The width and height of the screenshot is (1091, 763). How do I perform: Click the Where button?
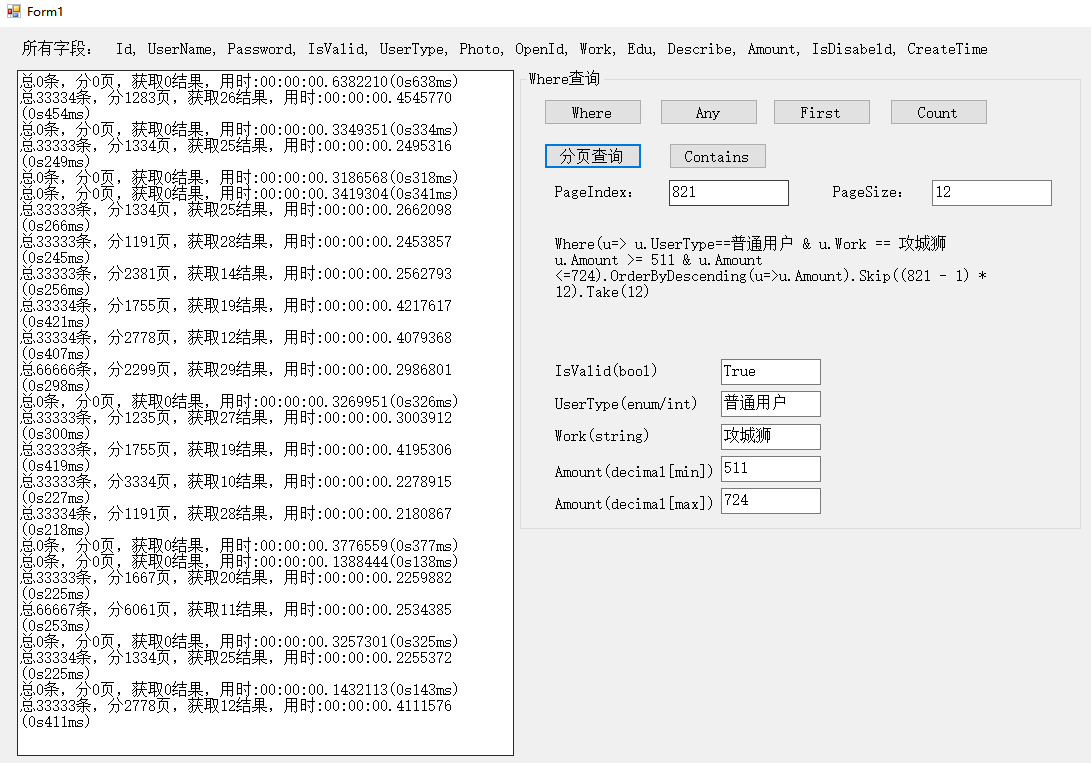(592, 113)
